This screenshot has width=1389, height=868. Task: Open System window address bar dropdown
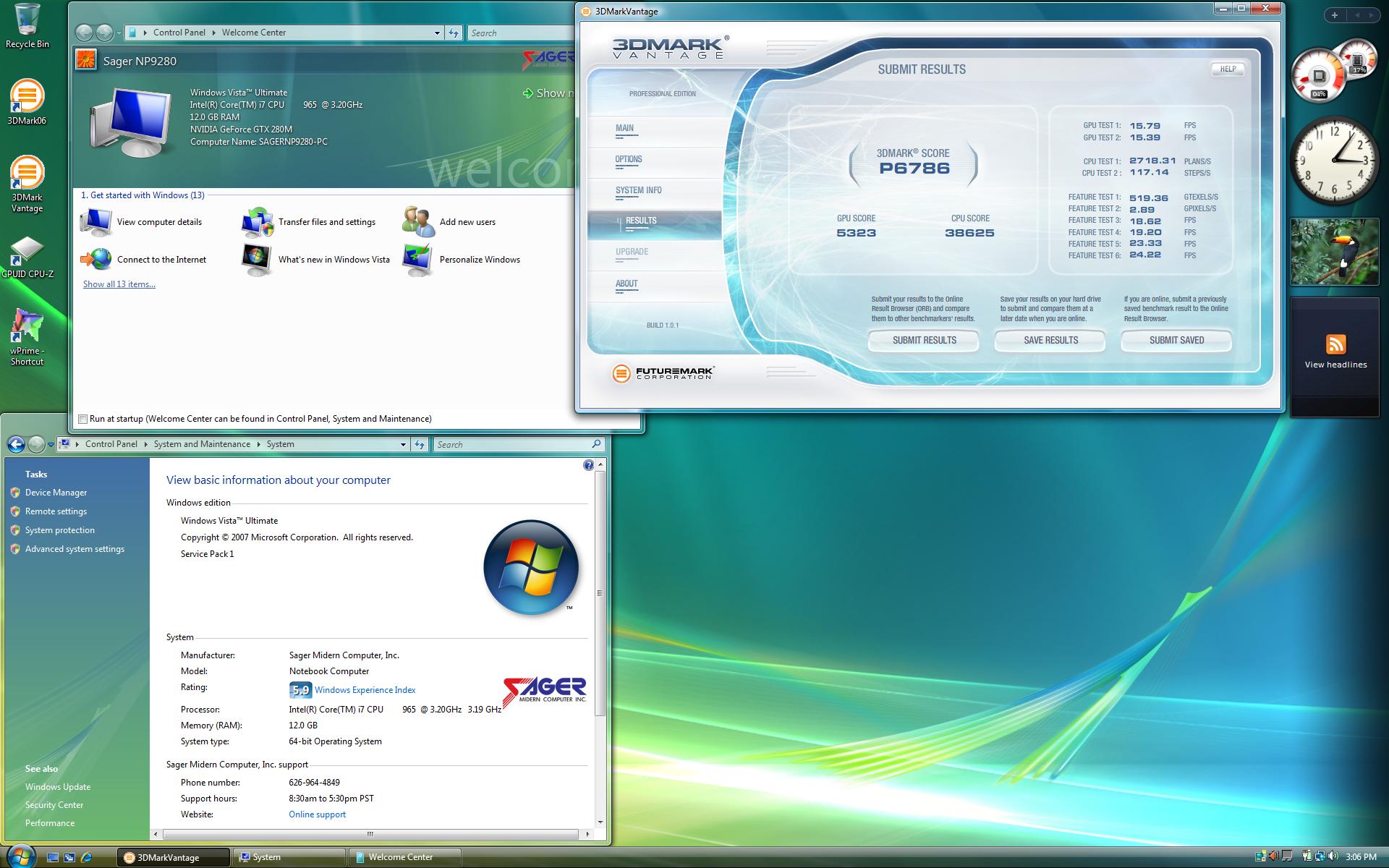click(x=403, y=444)
